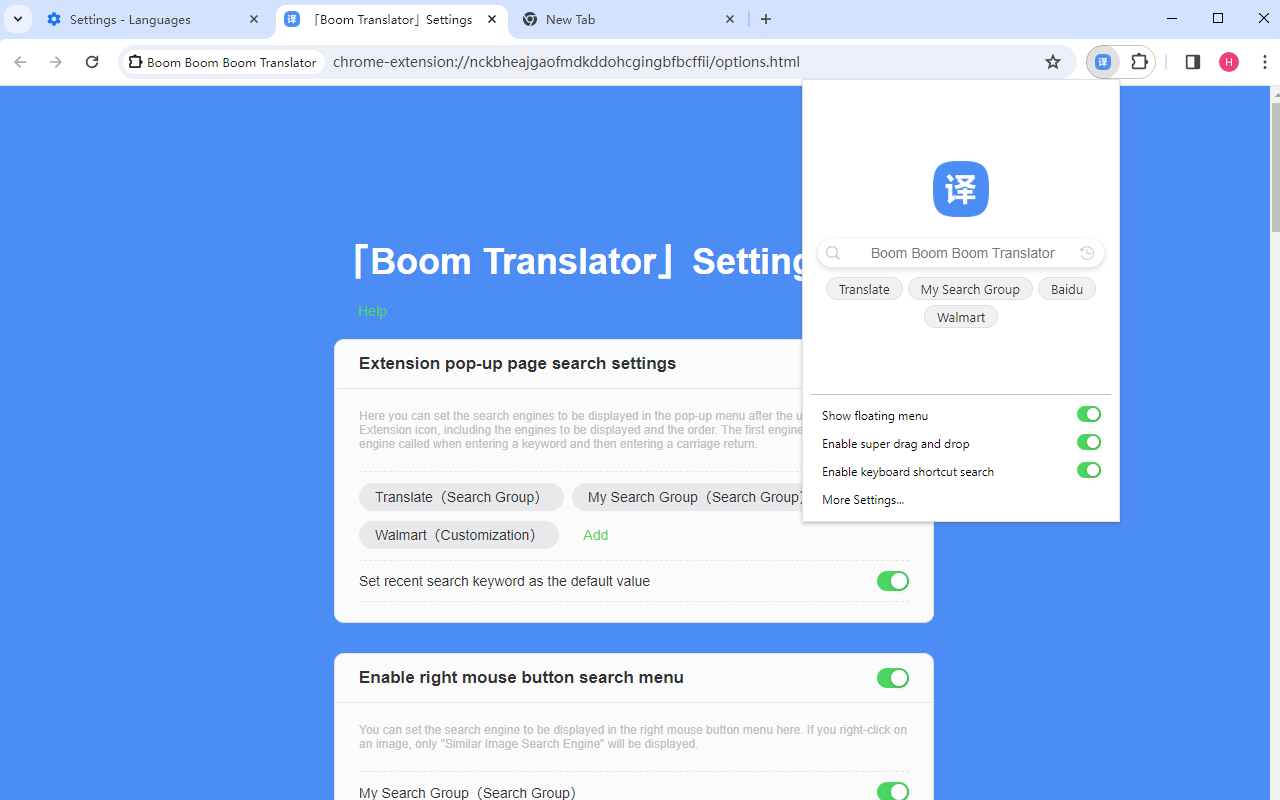Toggle Show floating menu switch
Screen dimensions: 1280x800
[1089, 414]
